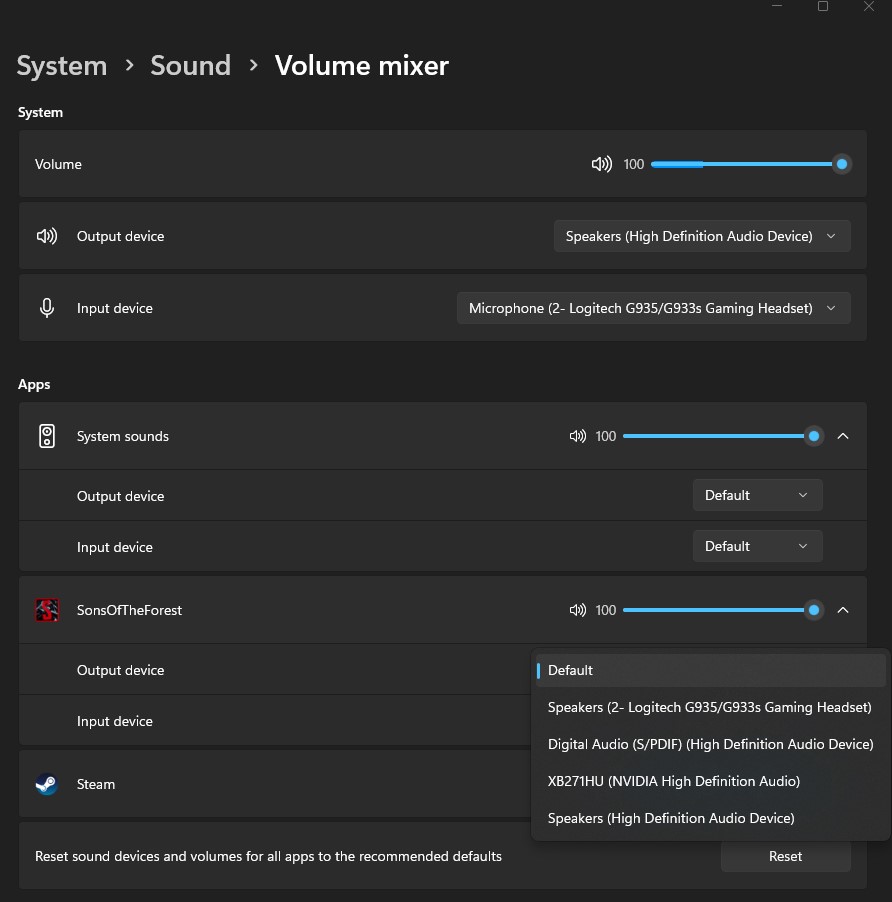Open the system Input device microphone dropdown

point(653,308)
